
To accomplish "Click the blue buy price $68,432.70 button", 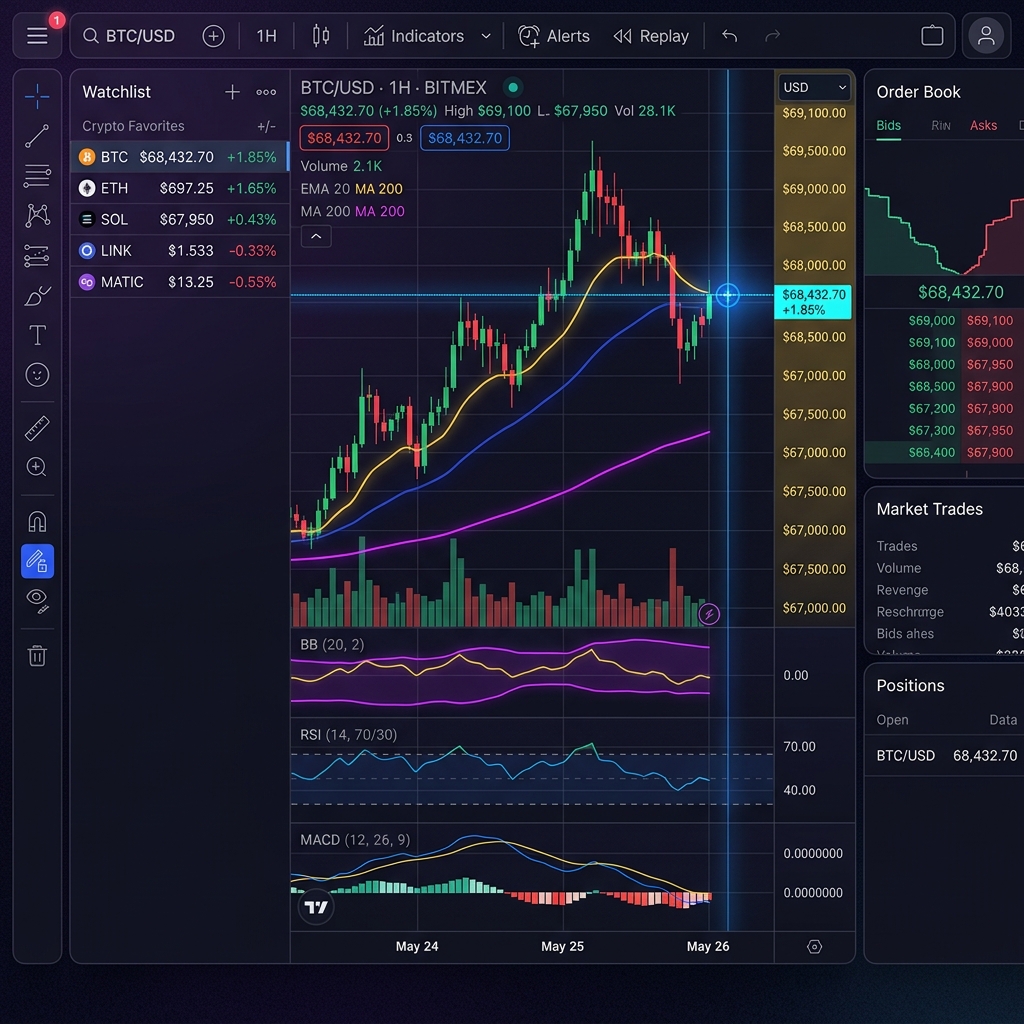I will coord(465,138).
